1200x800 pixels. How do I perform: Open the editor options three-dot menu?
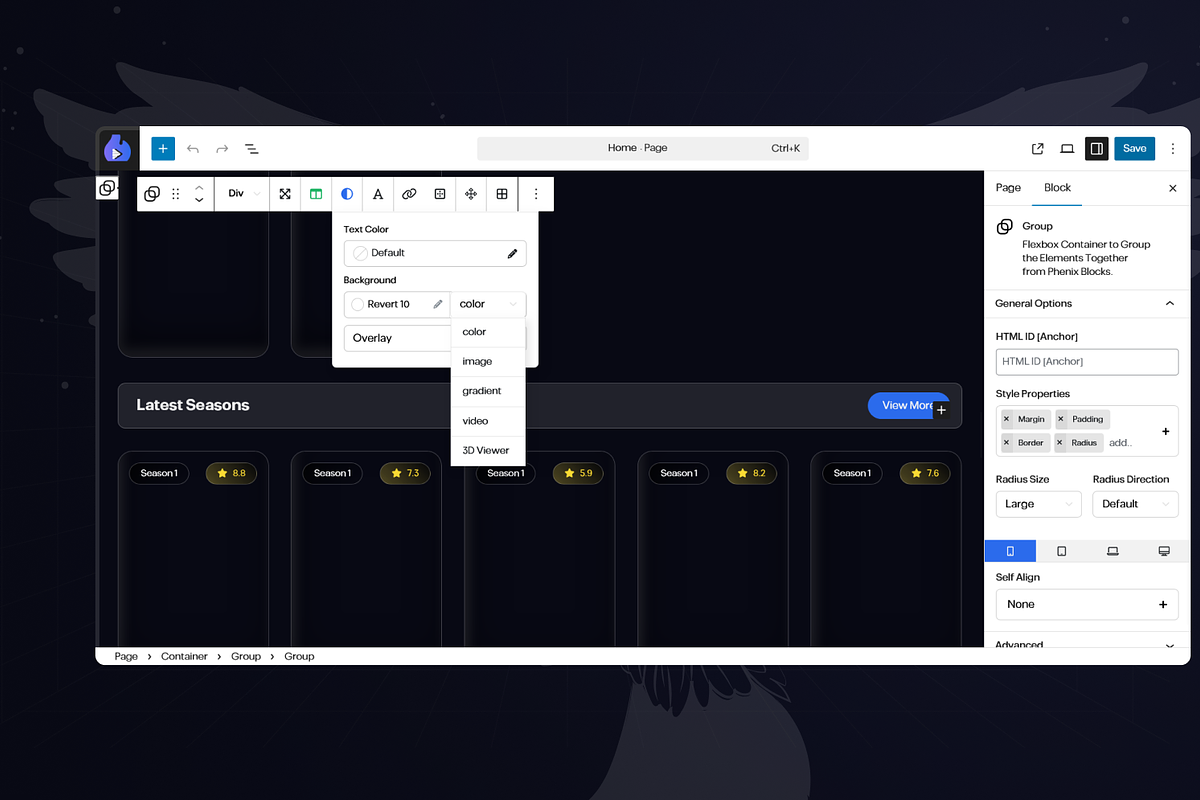[x=1173, y=148]
